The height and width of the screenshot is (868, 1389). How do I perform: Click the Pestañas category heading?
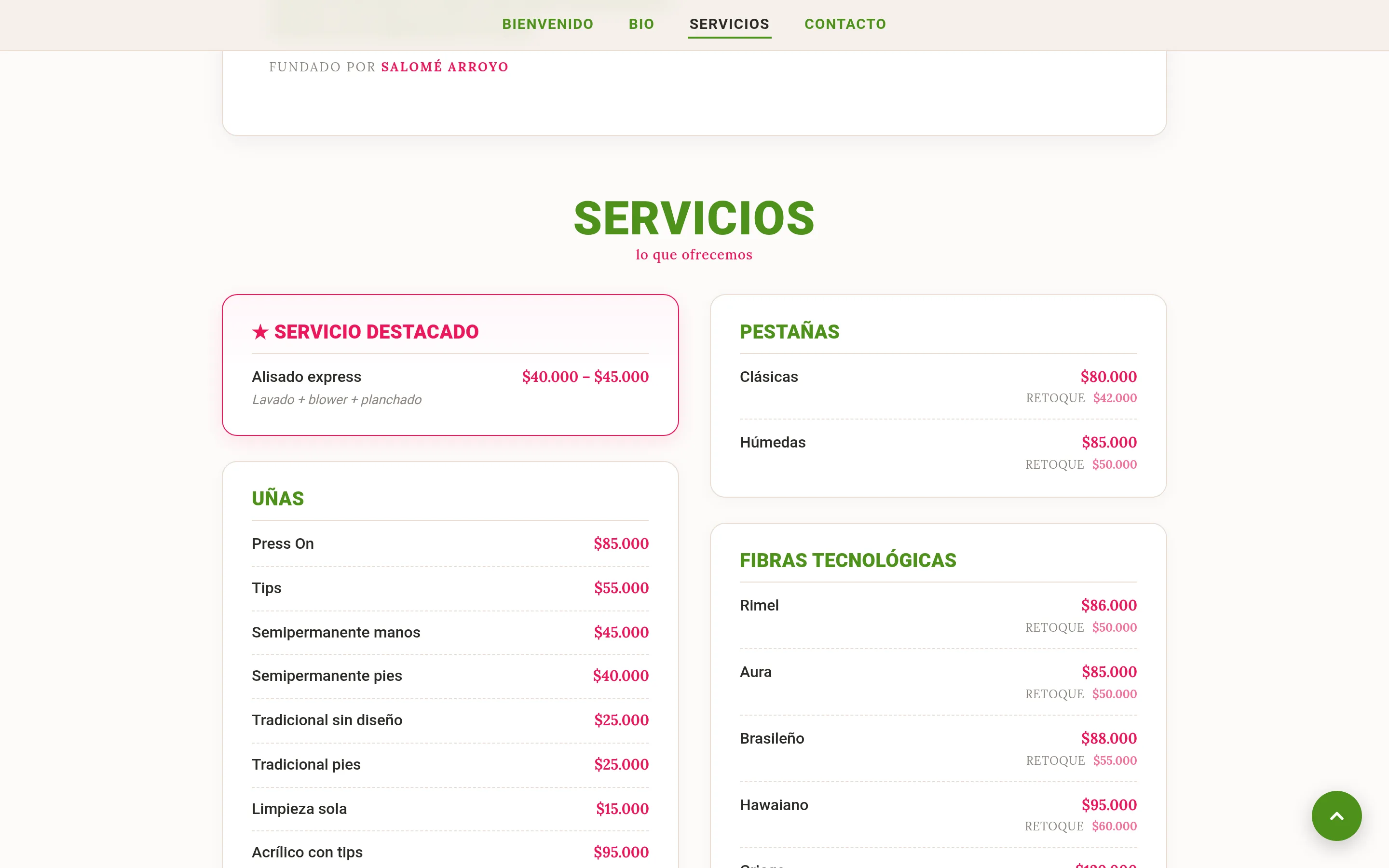[x=789, y=332]
